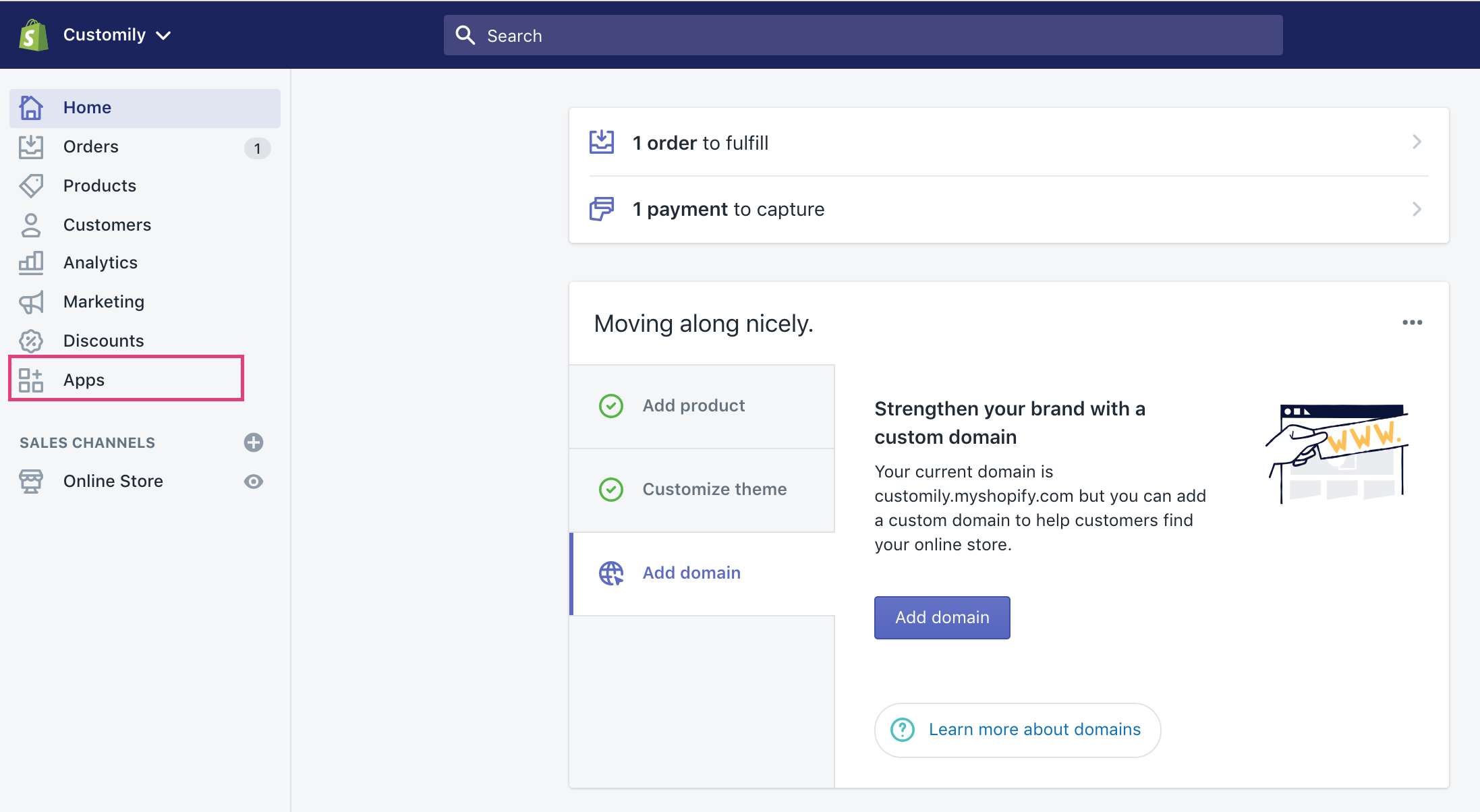The image size is (1480, 812).
Task: Click the Orders inbox icon in sidebar
Action: [x=31, y=147]
